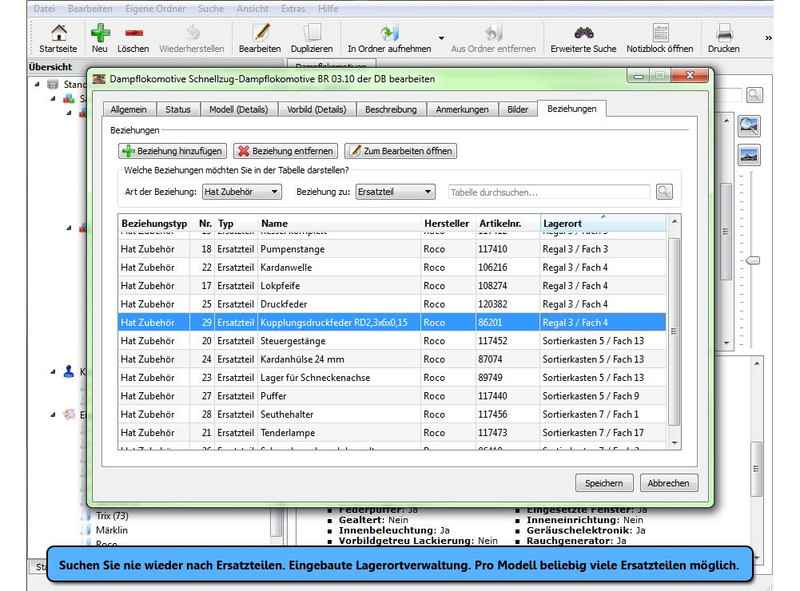Open the Eigene Ordner menu

tap(155, 9)
